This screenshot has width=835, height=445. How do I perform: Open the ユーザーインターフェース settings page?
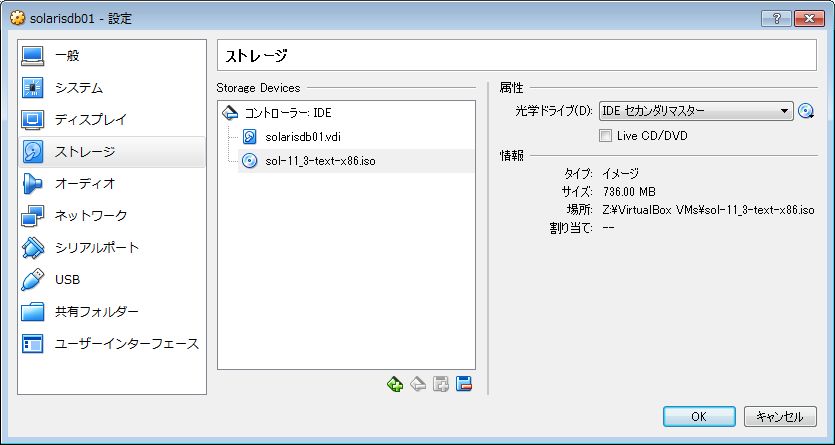(x=127, y=343)
